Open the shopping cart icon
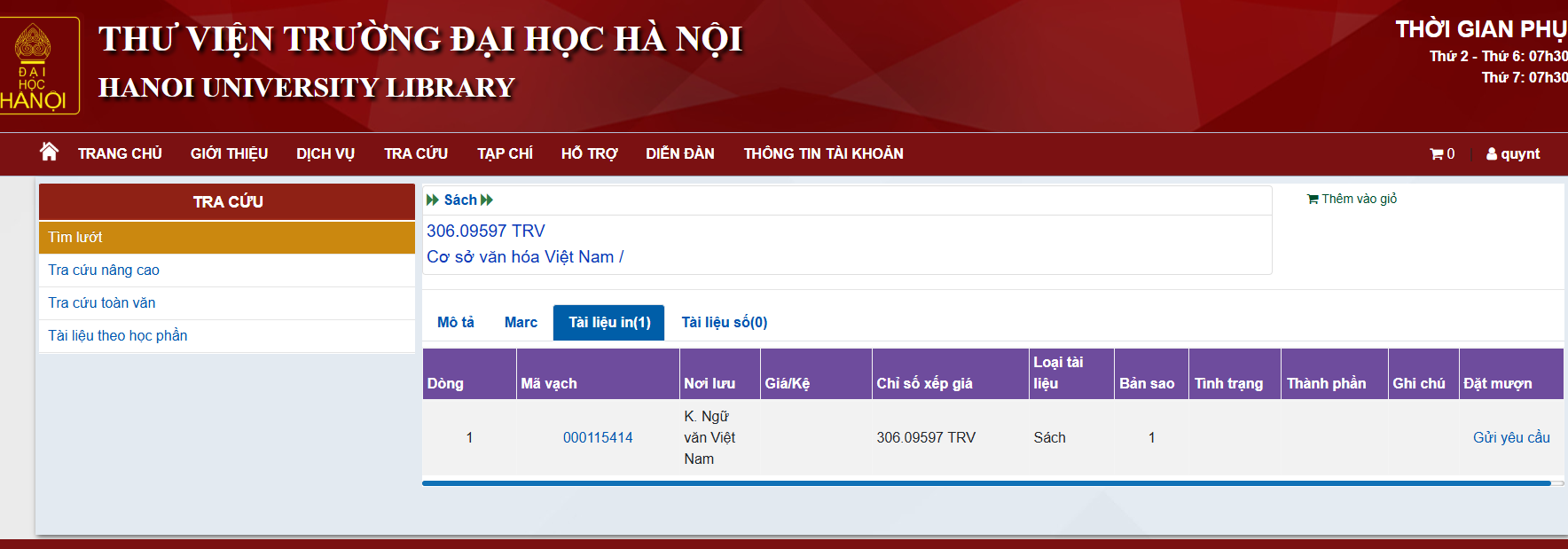 [1437, 154]
